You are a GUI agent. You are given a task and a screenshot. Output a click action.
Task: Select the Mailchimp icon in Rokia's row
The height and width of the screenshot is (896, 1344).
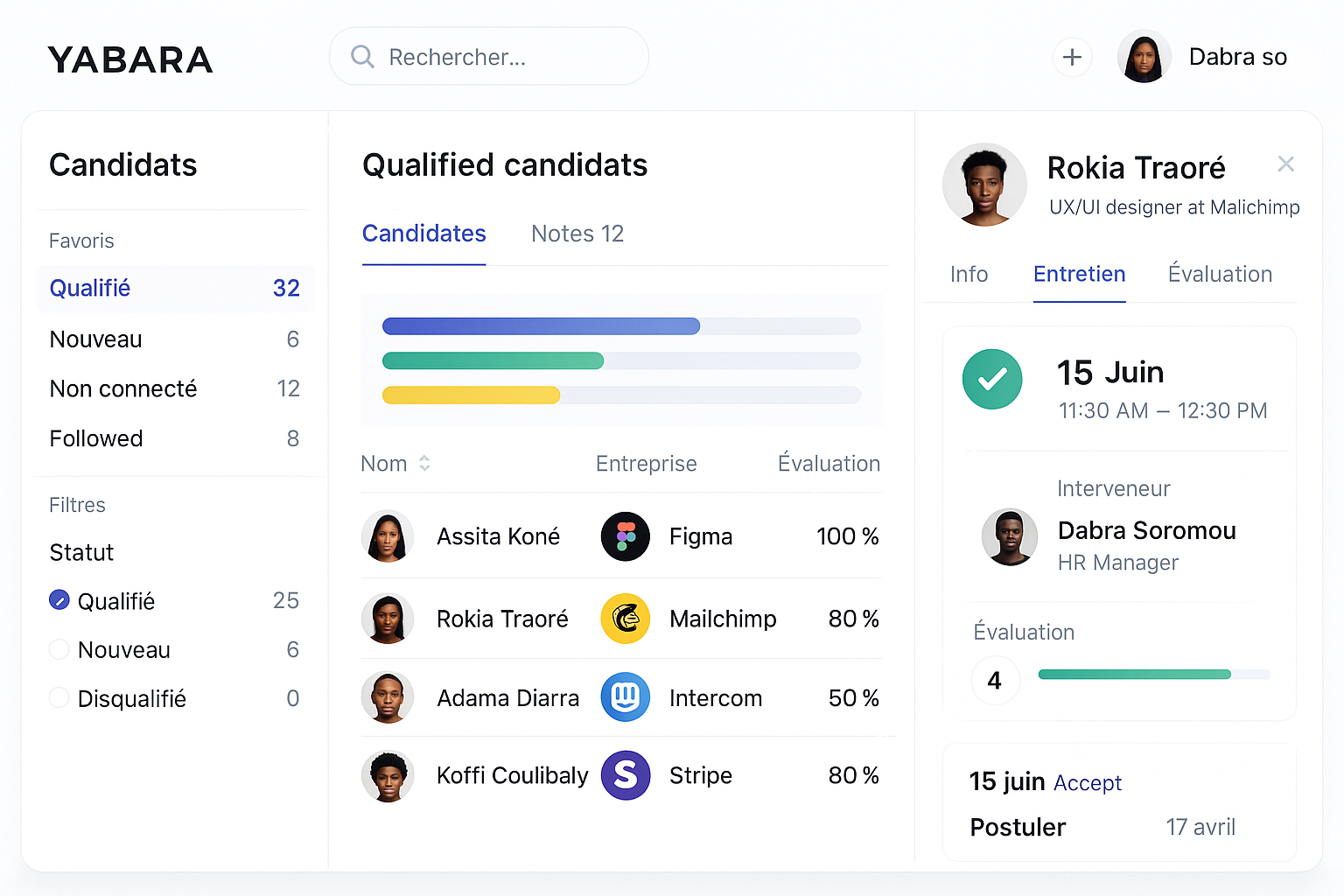(x=625, y=619)
